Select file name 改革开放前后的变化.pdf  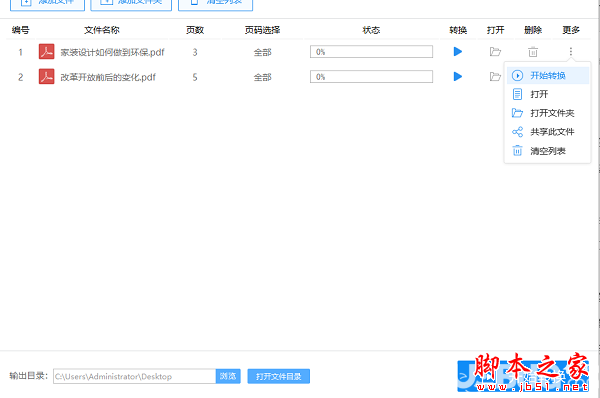[108, 77]
